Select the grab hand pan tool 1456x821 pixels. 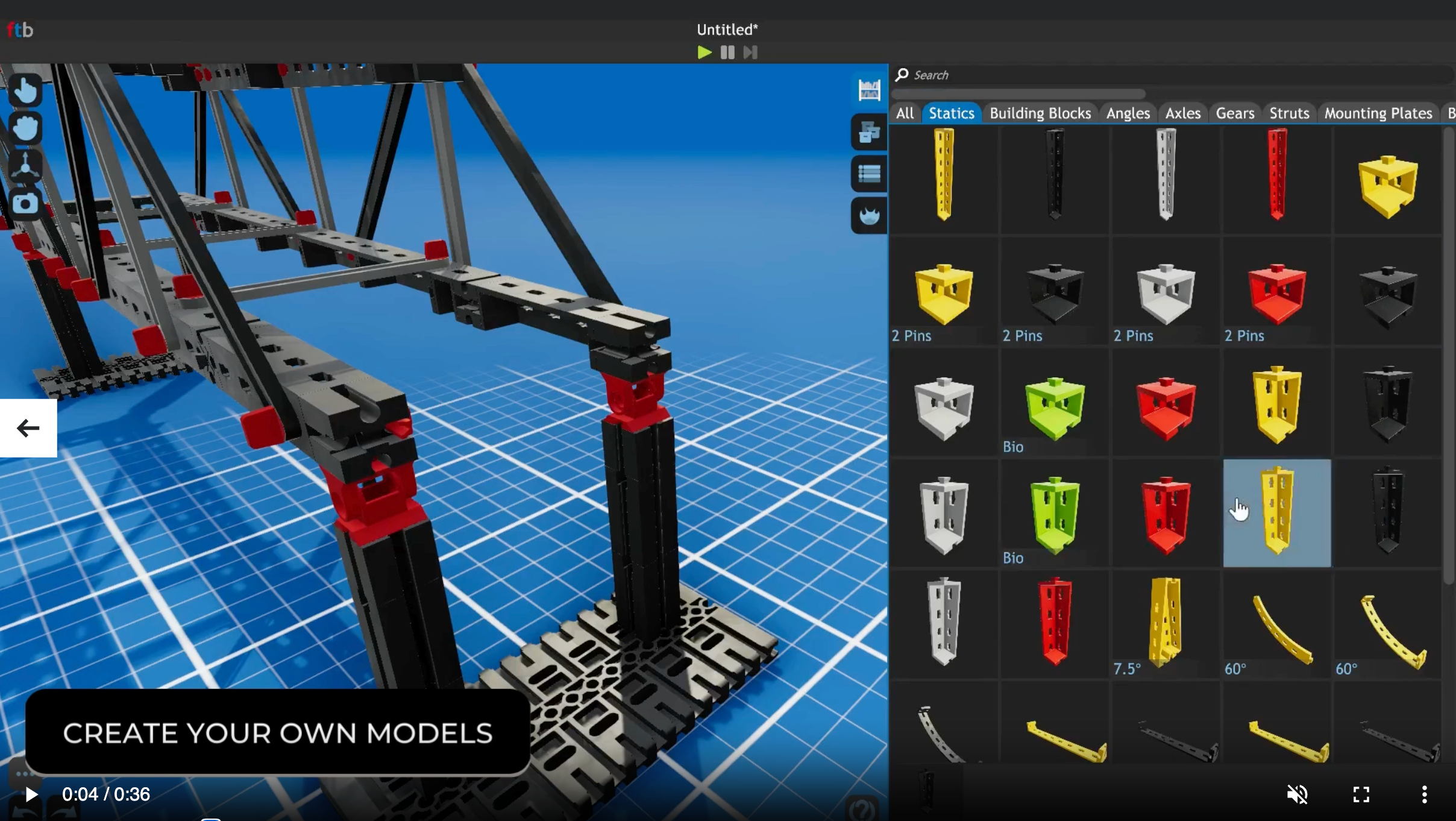(x=25, y=128)
